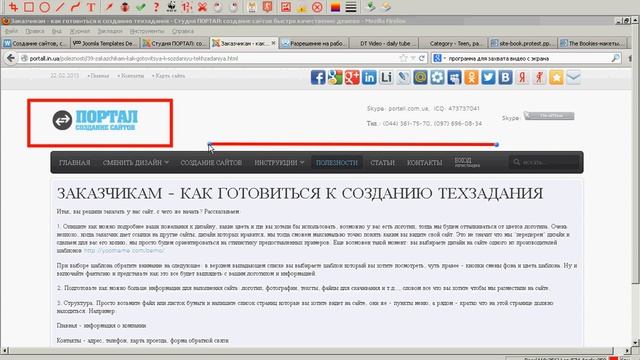Switch to Студия ПОРТАЛ tab
640x360 pixels.
tap(175, 43)
